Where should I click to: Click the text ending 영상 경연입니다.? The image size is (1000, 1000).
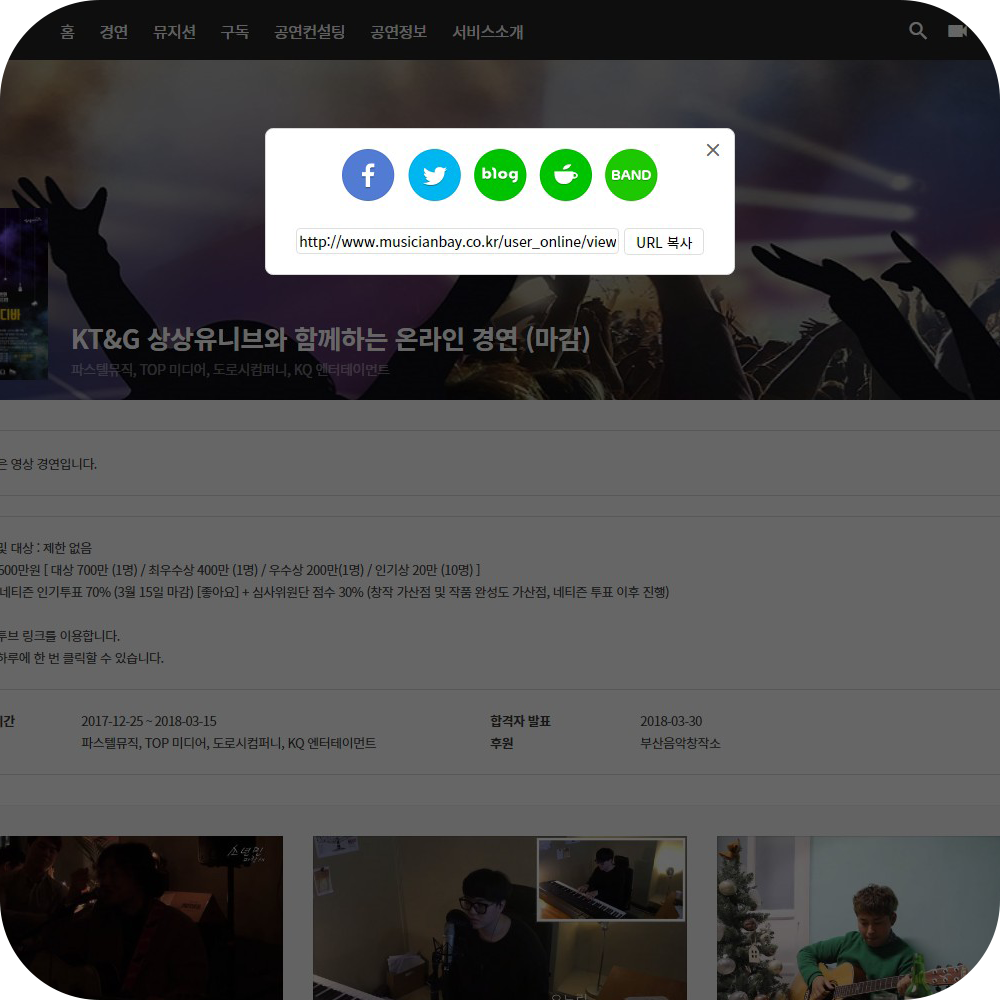(x=48, y=464)
